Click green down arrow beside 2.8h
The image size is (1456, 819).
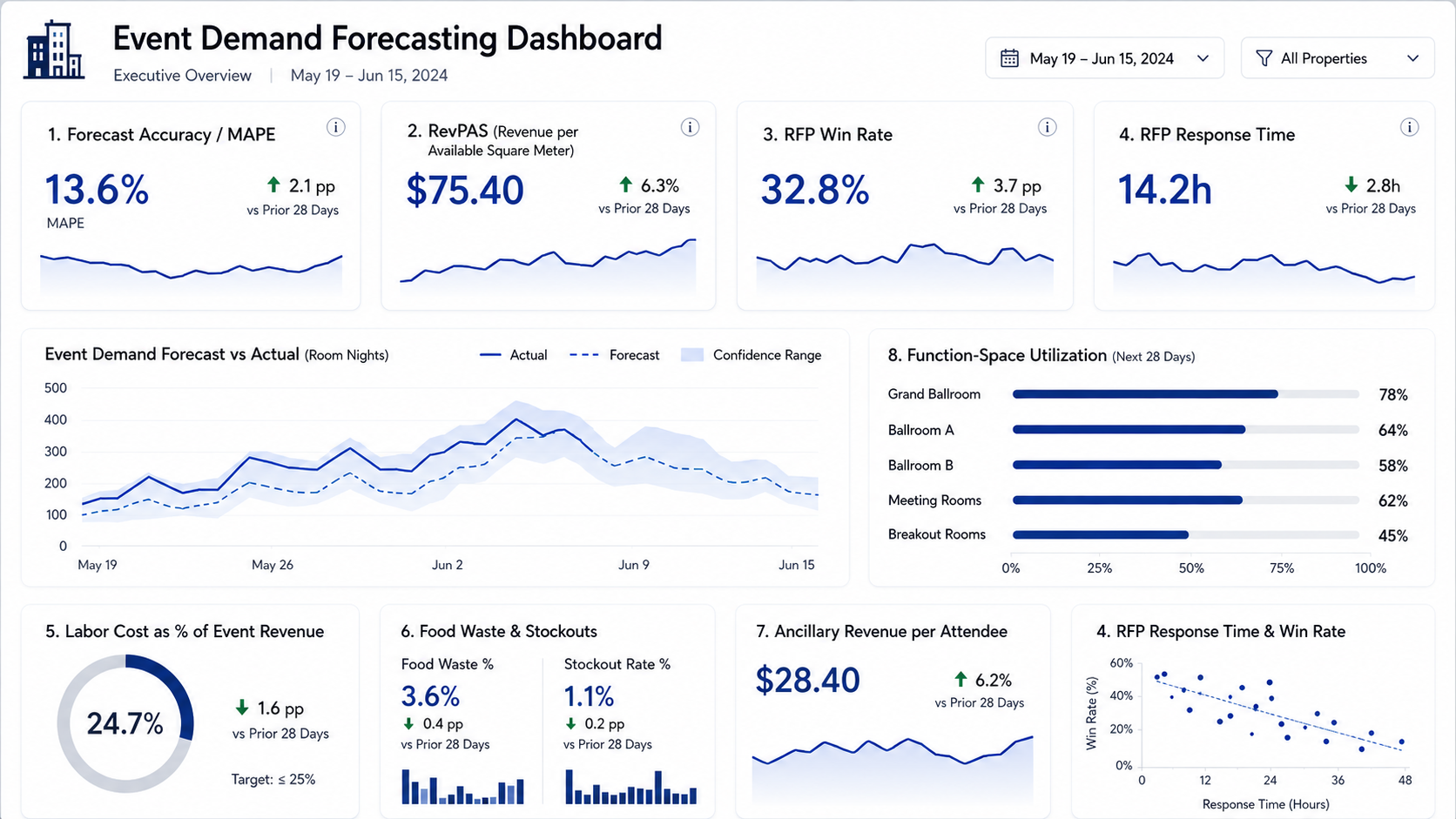[x=1351, y=185]
